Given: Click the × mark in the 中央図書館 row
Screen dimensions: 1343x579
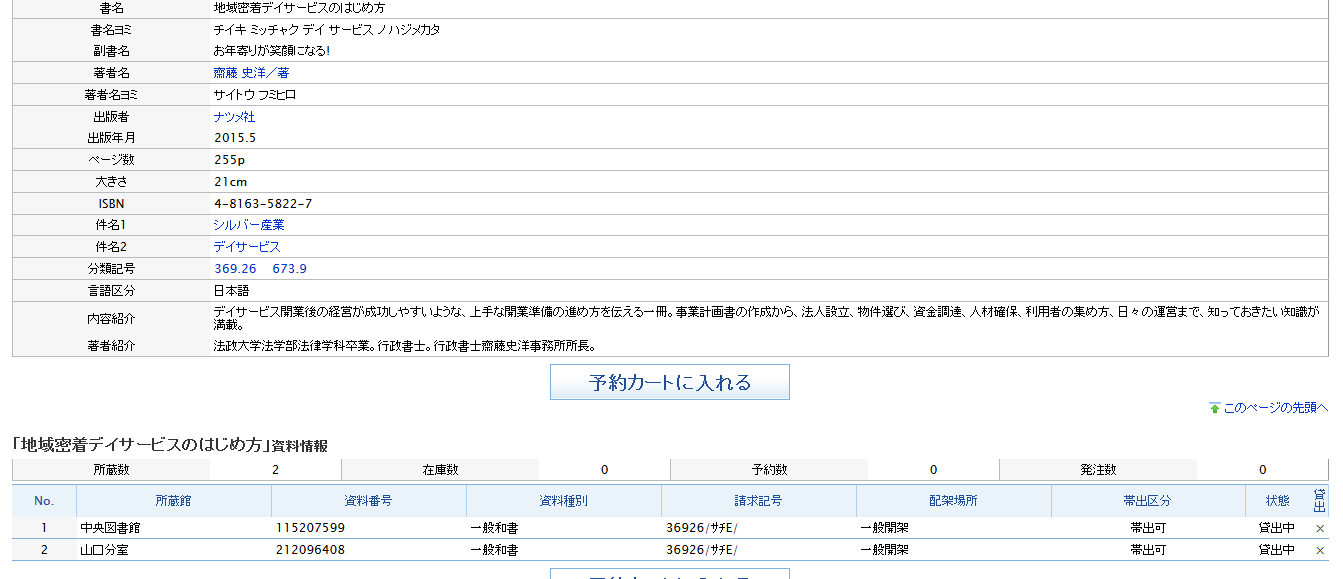Looking at the screenshot, I should click(1319, 529).
